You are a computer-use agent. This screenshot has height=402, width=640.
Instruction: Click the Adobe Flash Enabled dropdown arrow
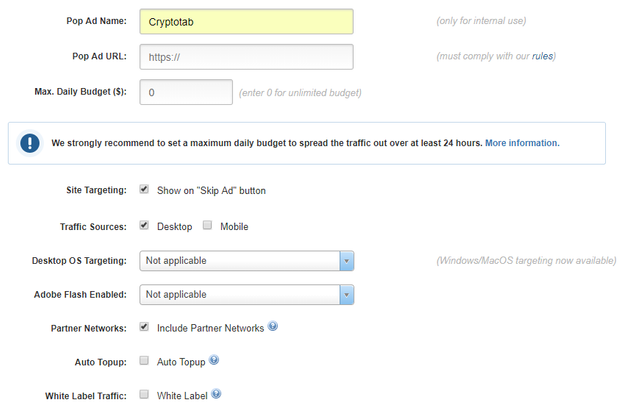(x=347, y=295)
